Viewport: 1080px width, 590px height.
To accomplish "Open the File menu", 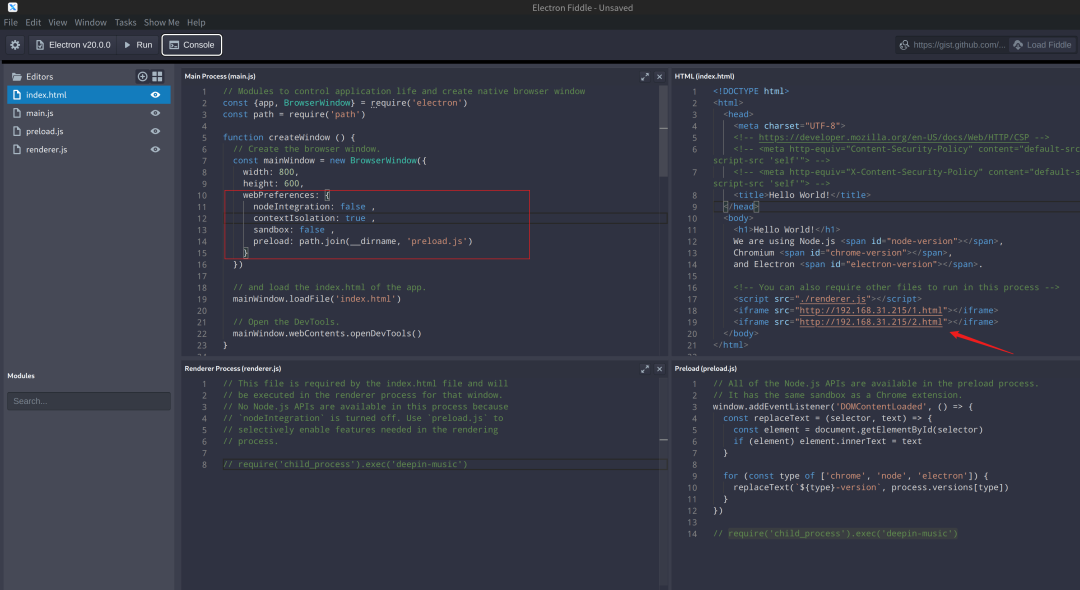I will click(10, 23).
